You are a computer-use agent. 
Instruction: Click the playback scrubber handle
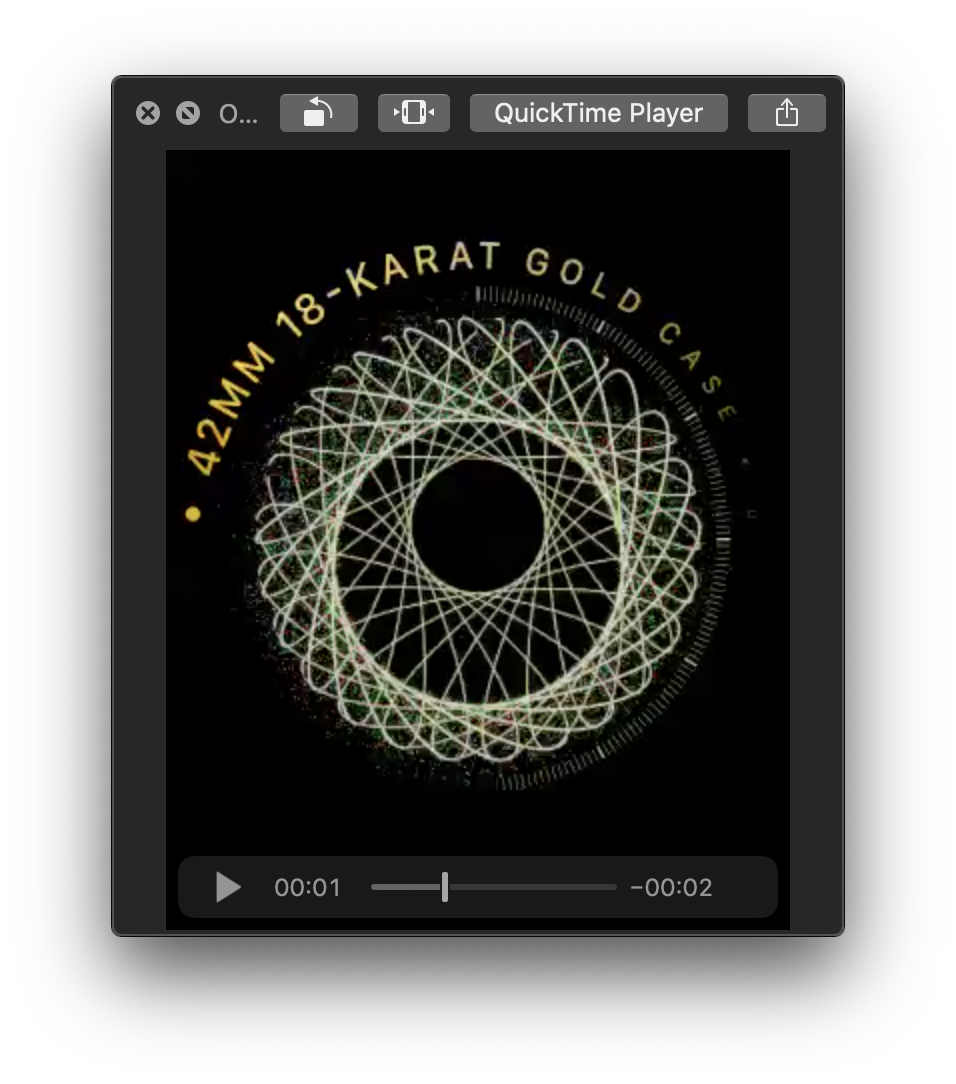coord(445,887)
